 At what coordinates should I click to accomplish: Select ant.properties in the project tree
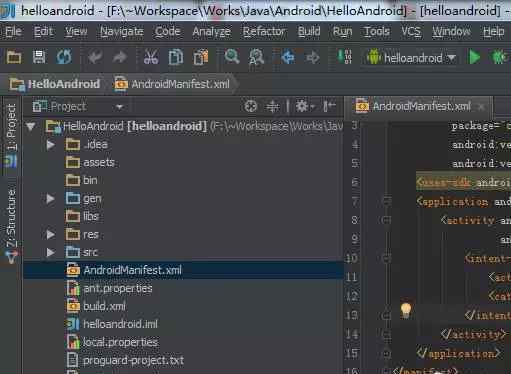[109, 288]
